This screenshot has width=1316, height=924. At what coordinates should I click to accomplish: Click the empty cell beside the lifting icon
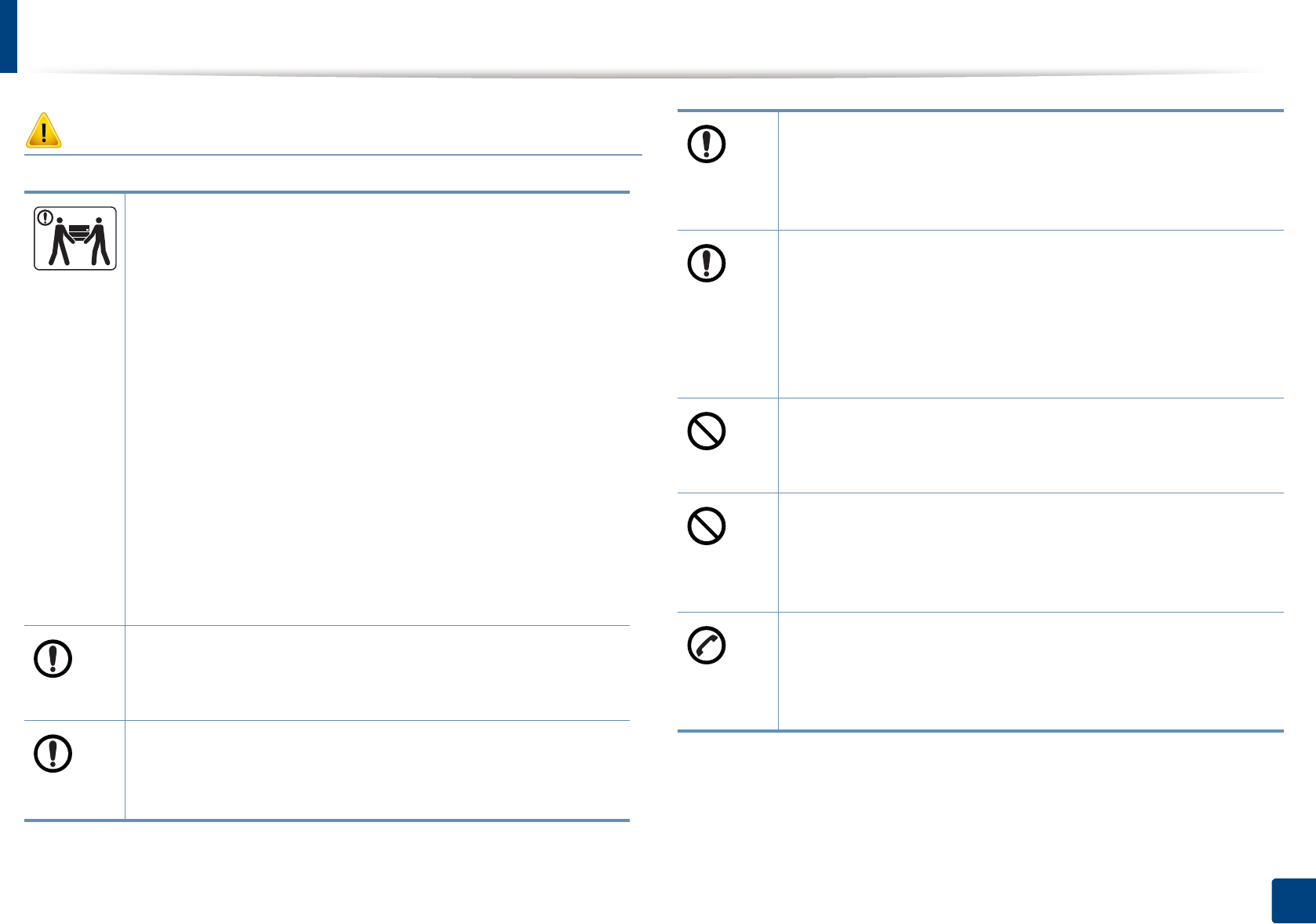click(x=376, y=409)
